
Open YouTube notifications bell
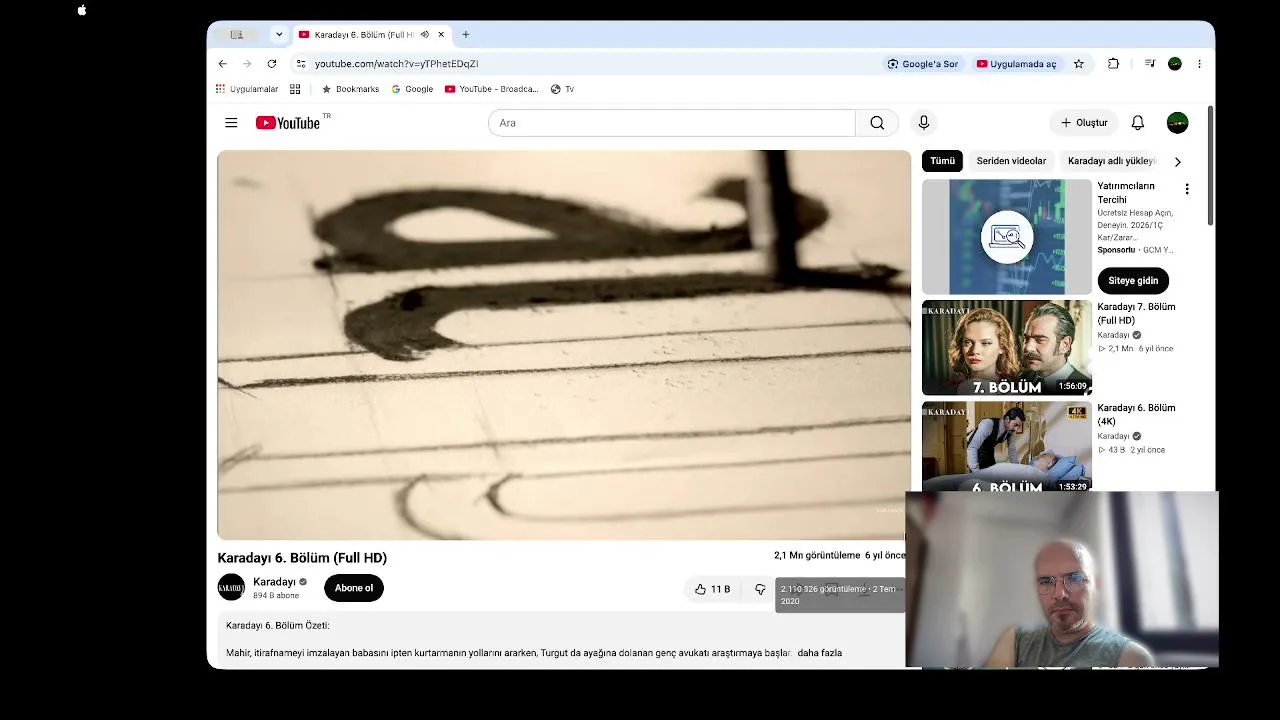pos(1138,123)
